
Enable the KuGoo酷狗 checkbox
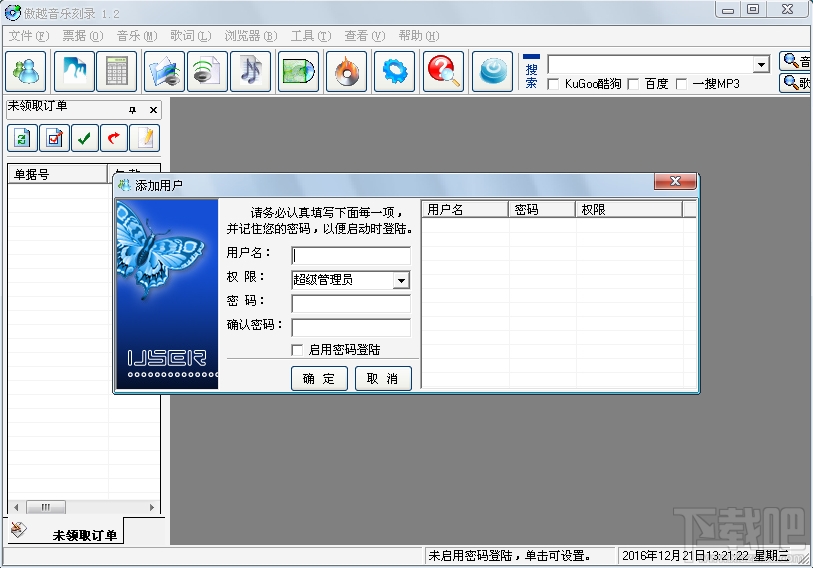click(553, 84)
